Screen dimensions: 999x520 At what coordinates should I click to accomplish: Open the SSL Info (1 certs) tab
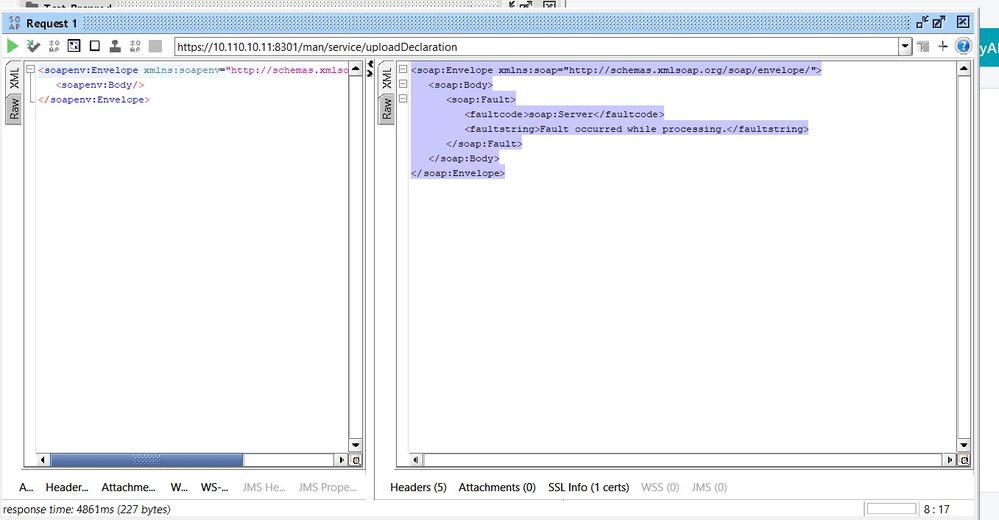[x=588, y=487]
